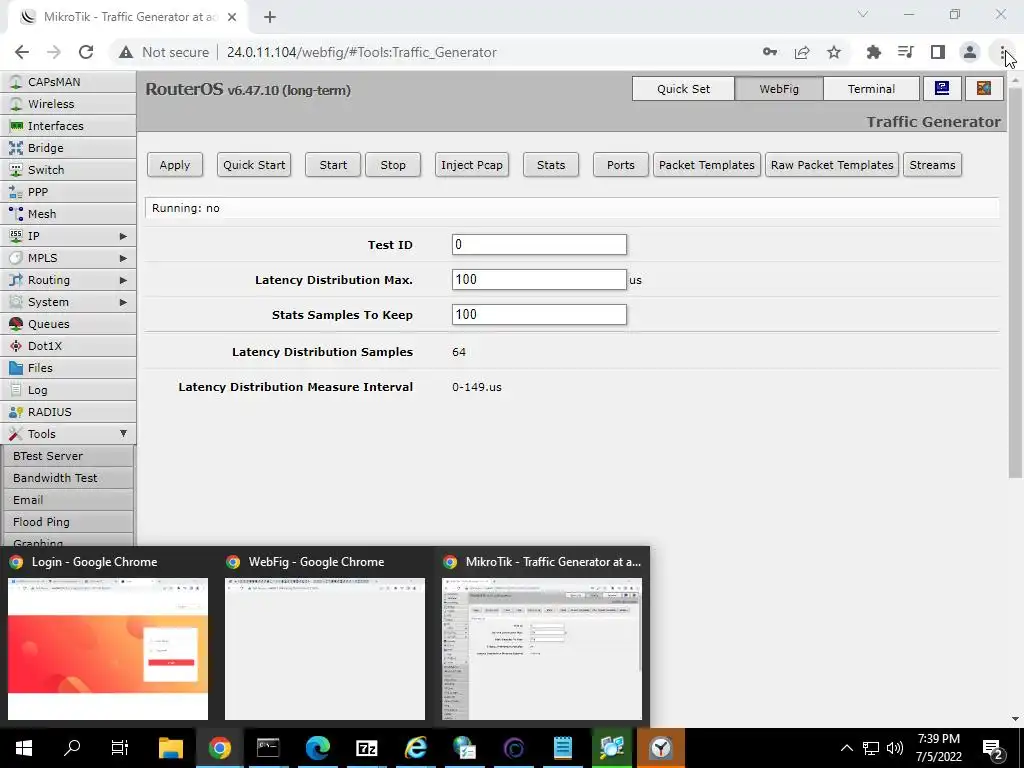Viewport: 1024px width, 768px height.
Task: Open the Mesh section
Action: [x=68, y=214]
